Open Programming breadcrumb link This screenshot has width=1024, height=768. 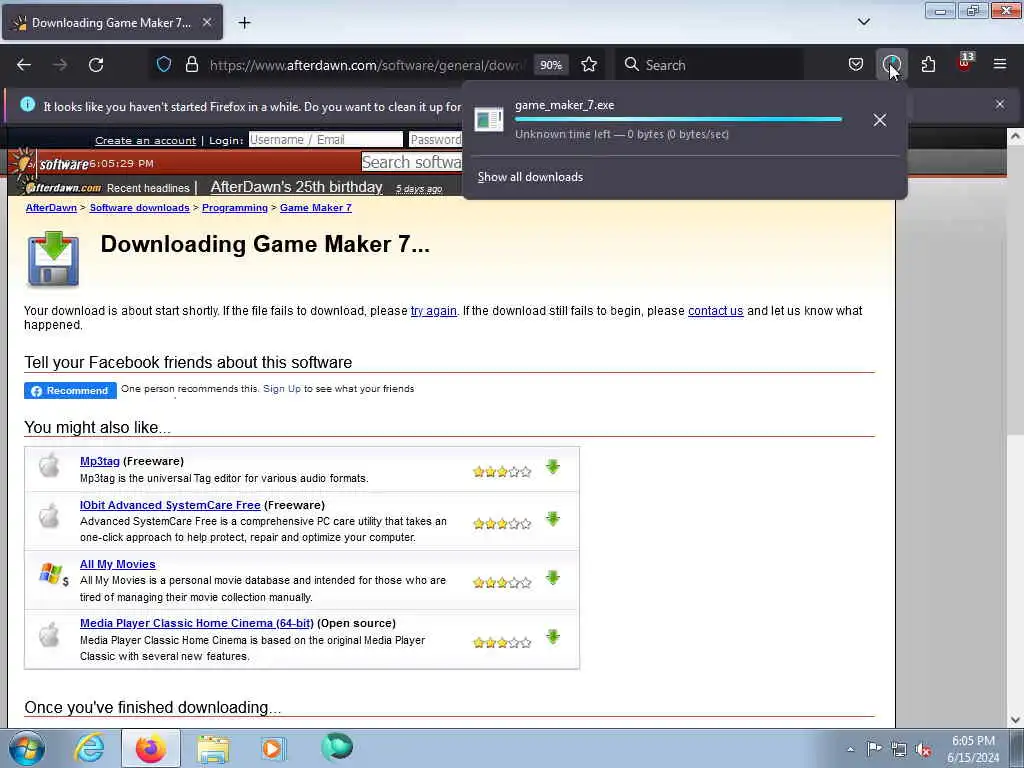pyautogui.click(x=234, y=208)
